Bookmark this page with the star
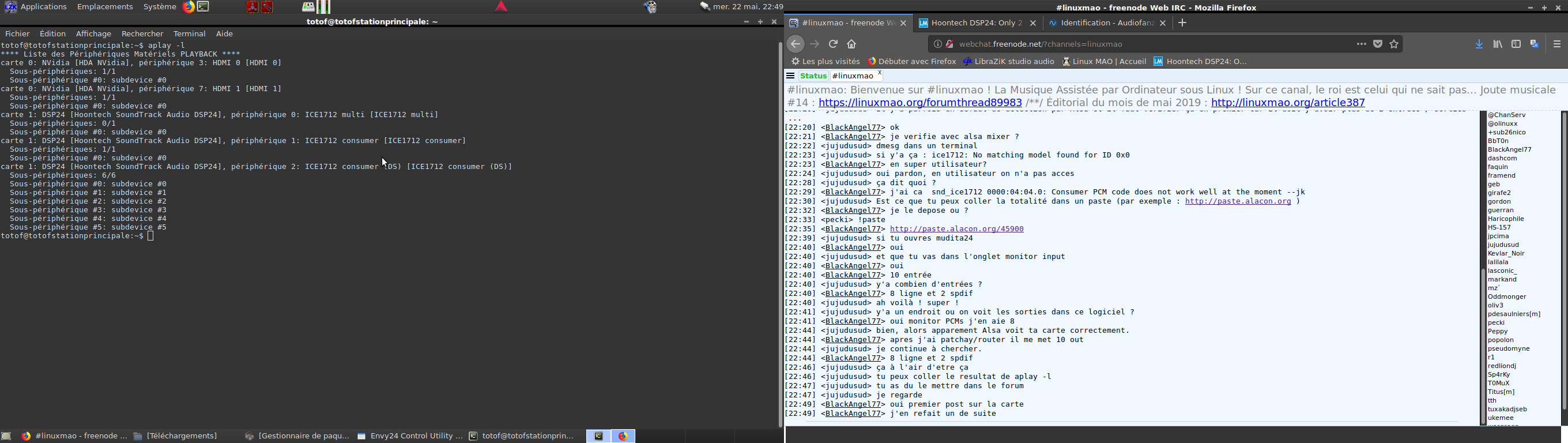 pos(1394,44)
